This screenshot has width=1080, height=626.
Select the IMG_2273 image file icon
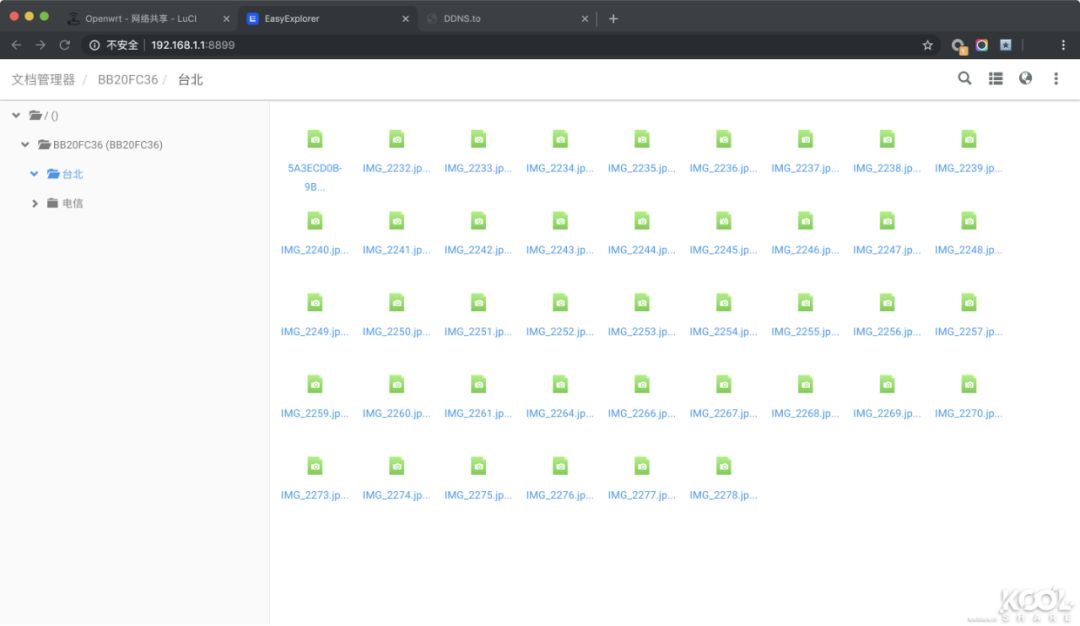[x=315, y=466]
